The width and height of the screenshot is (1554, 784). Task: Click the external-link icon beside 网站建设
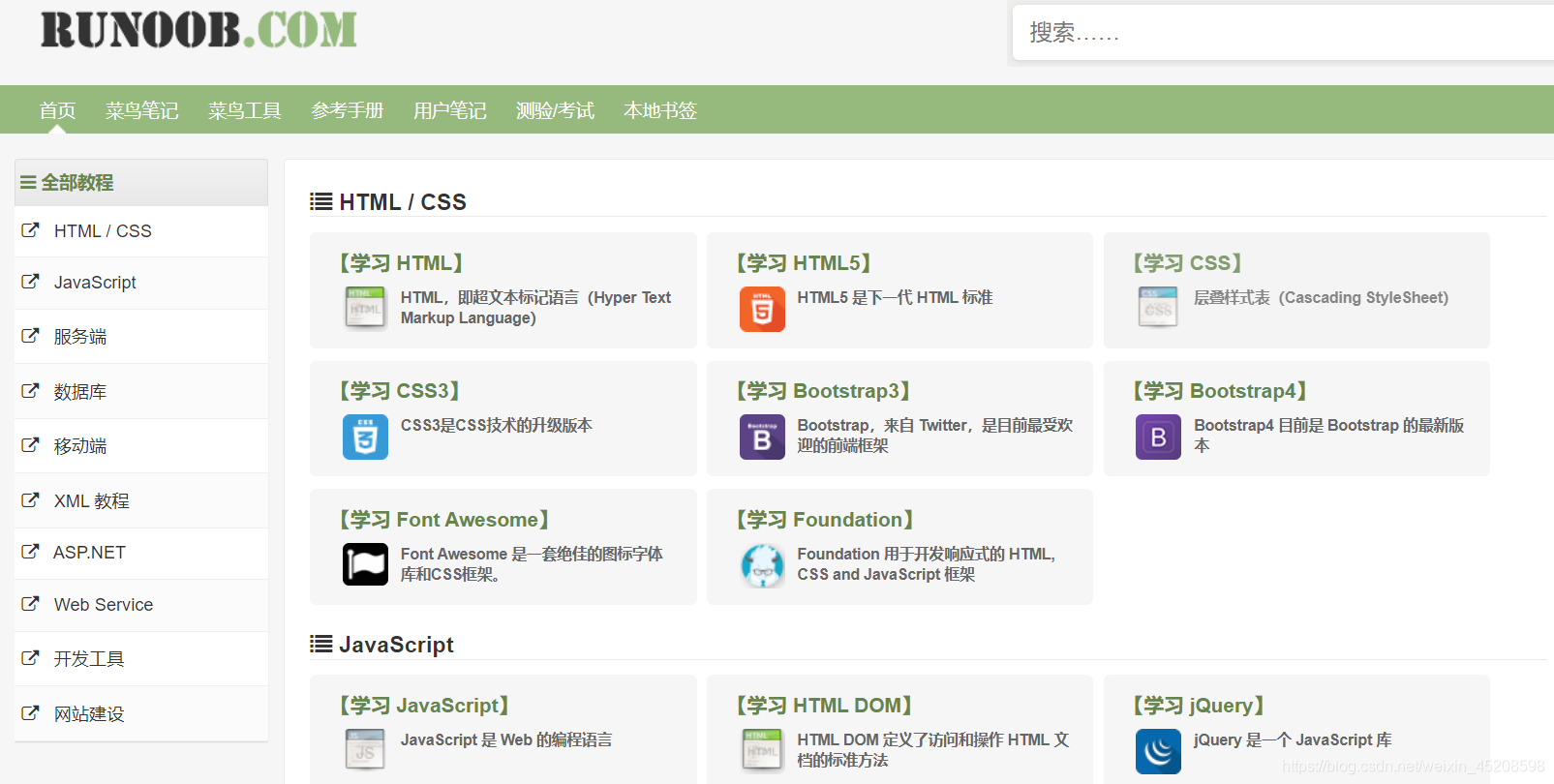click(31, 713)
